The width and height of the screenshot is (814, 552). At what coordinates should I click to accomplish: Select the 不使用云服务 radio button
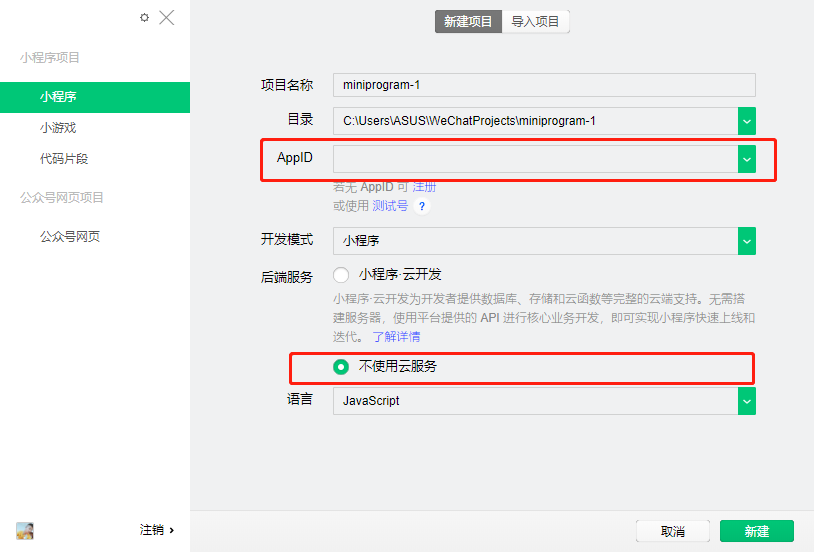(x=341, y=367)
